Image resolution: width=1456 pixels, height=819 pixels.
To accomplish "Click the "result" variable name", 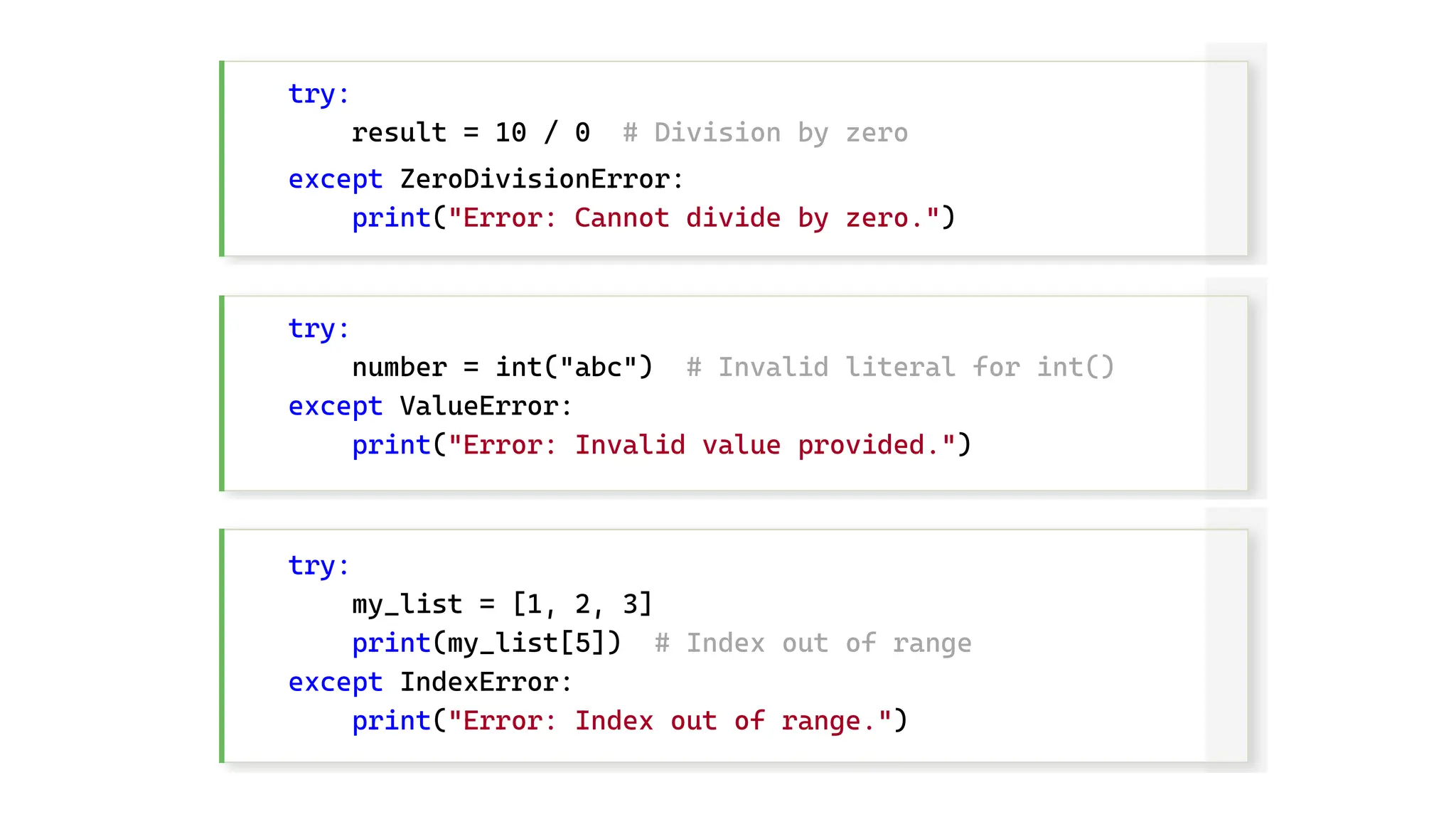I will click(399, 133).
